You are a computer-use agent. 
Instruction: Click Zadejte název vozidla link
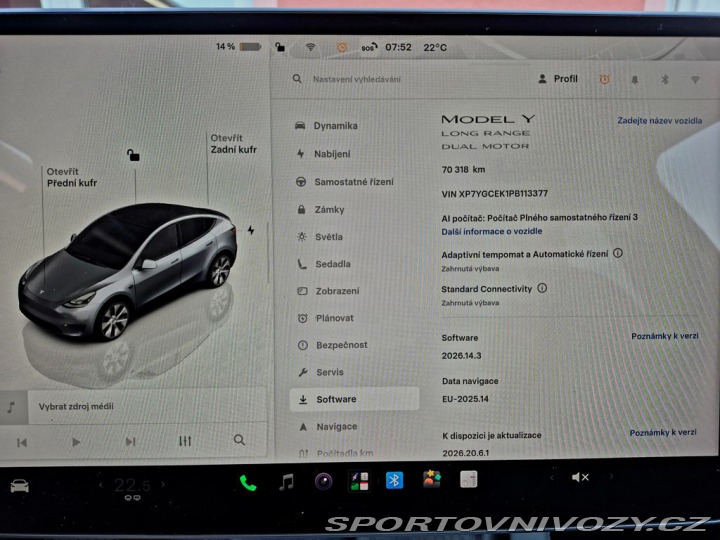click(x=659, y=121)
